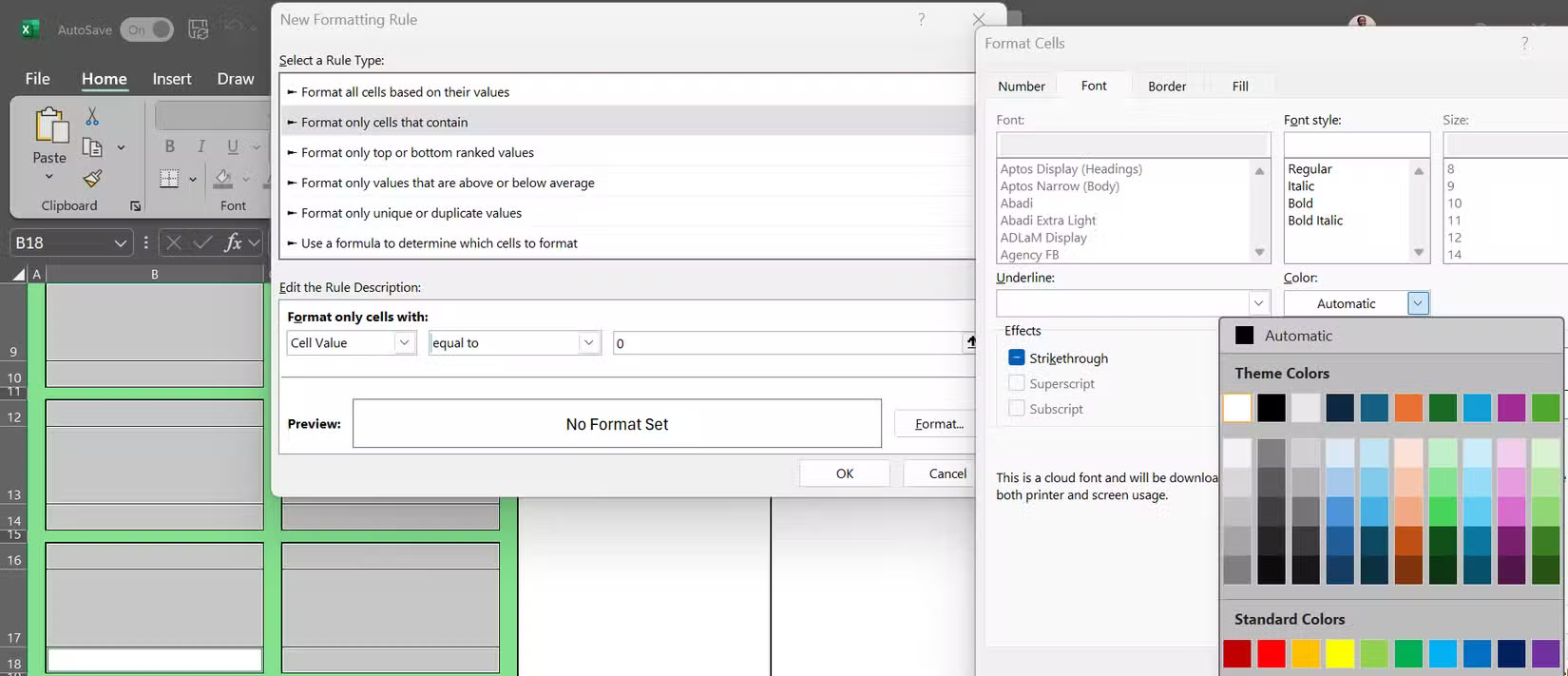Pick the orange theme color swatch
The image size is (1568, 676).
pos(1408,408)
